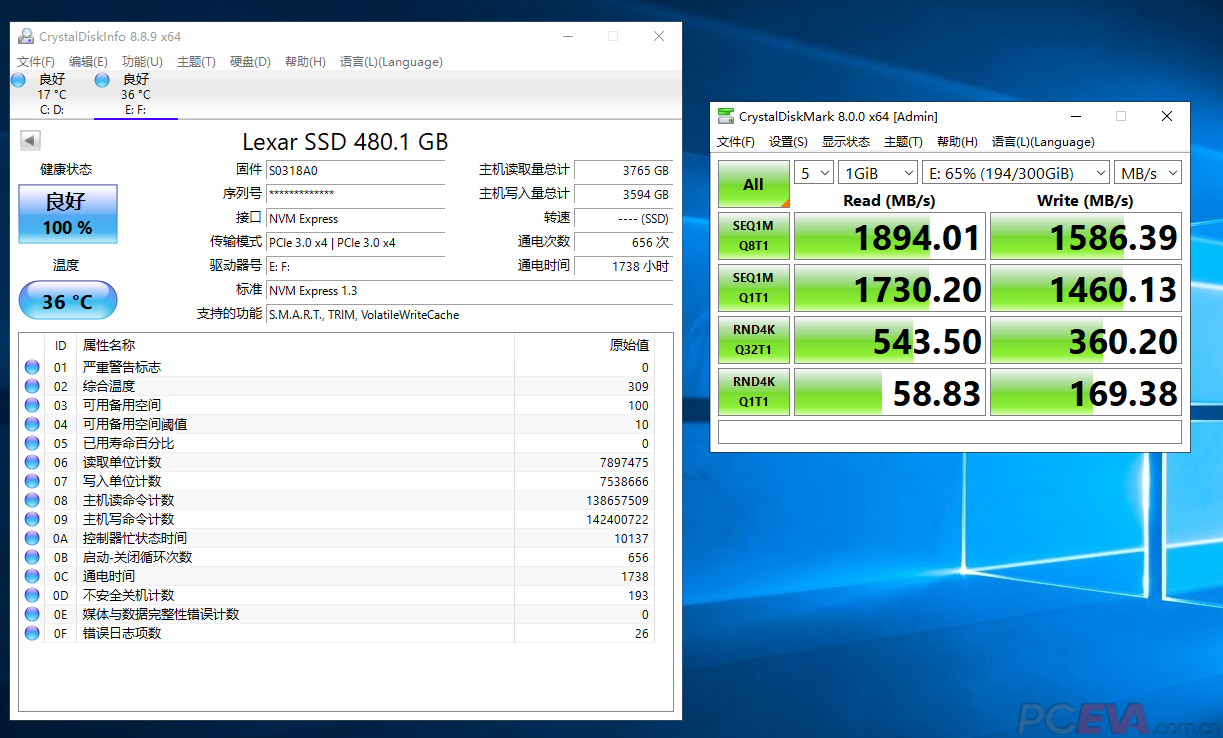Image resolution: width=1223 pixels, height=738 pixels.
Task: Click the green All benchmark button
Action: coord(753,184)
